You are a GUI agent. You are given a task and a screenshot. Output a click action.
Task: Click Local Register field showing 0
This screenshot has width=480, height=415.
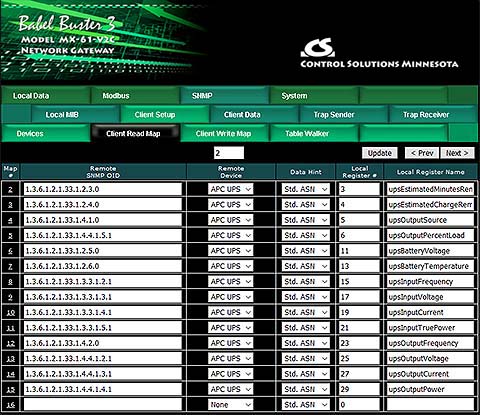[359, 405]
